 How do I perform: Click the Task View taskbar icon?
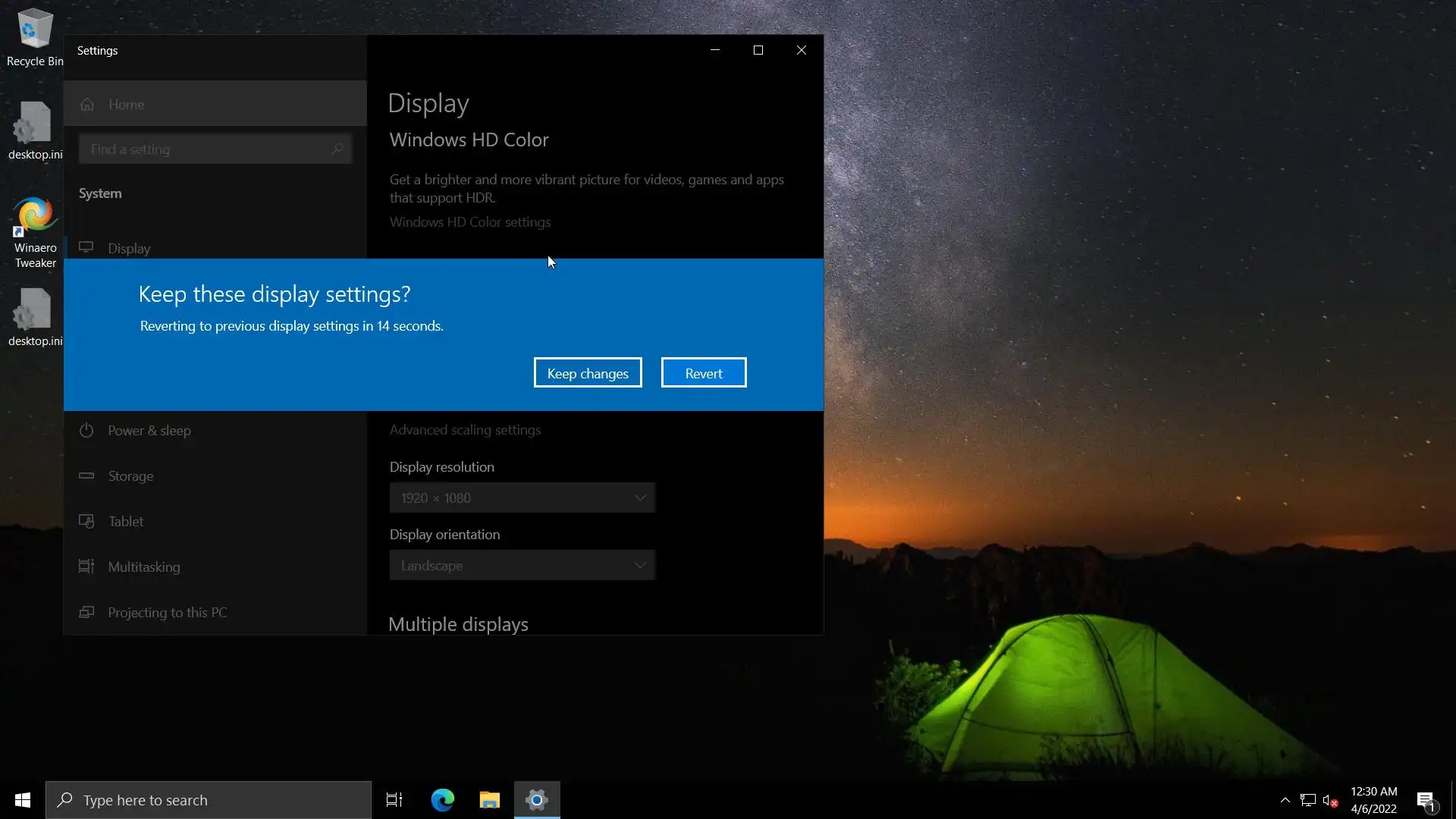[x=394, y=800]
